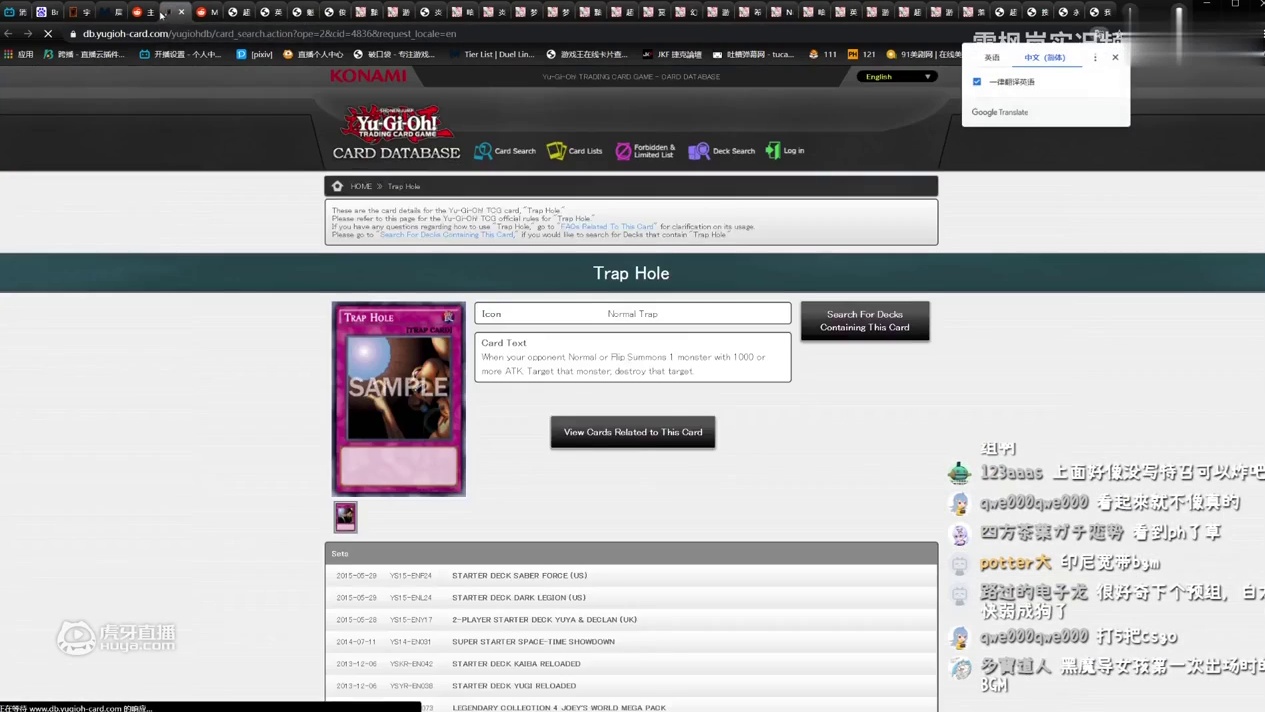The width and height of the screenshot is (1265, 712).
Task: Open Google Translate options menu
Action: [x=1095, y=57]
